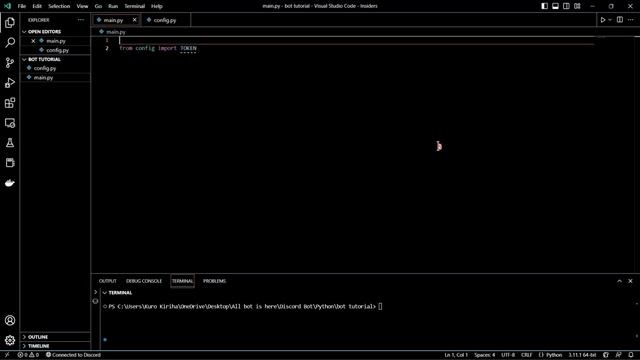This screenshot has height=360, width=640.
Task: Open the Docker whale view
Action: click(10, 183)
